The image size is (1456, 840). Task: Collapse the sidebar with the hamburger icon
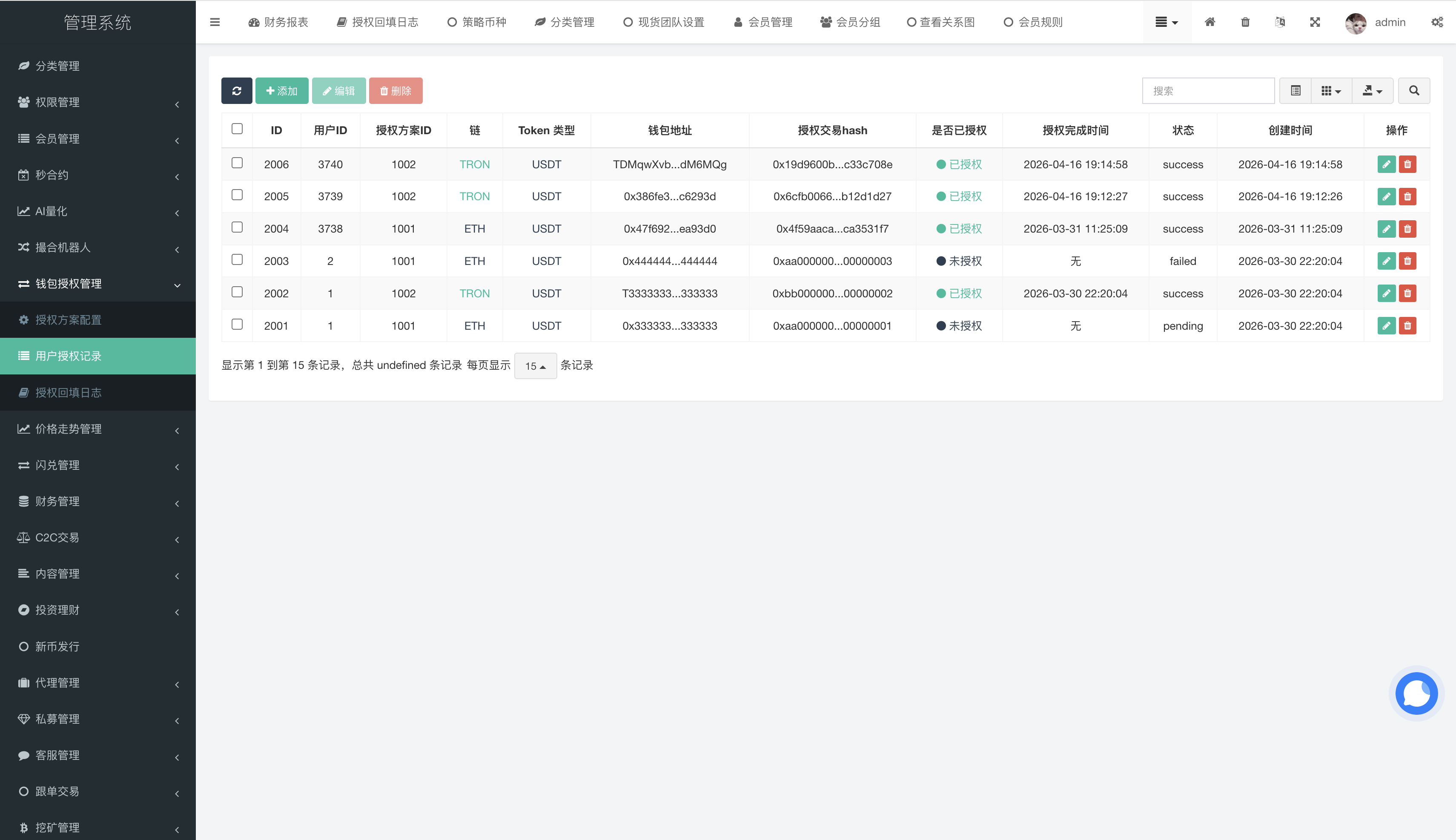point(215,22)
